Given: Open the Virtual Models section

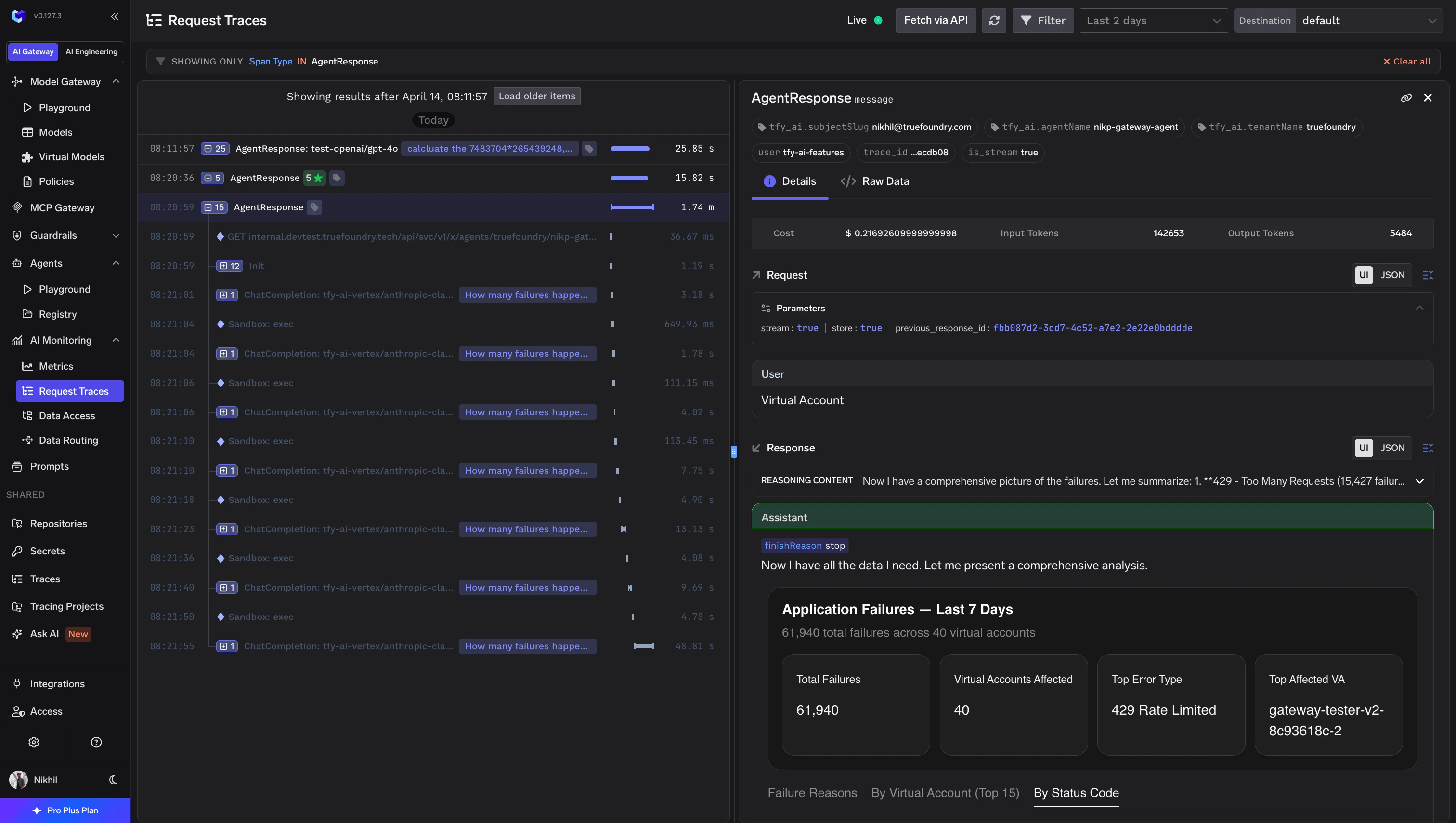Looking at the screenshot, I should 71,156.
